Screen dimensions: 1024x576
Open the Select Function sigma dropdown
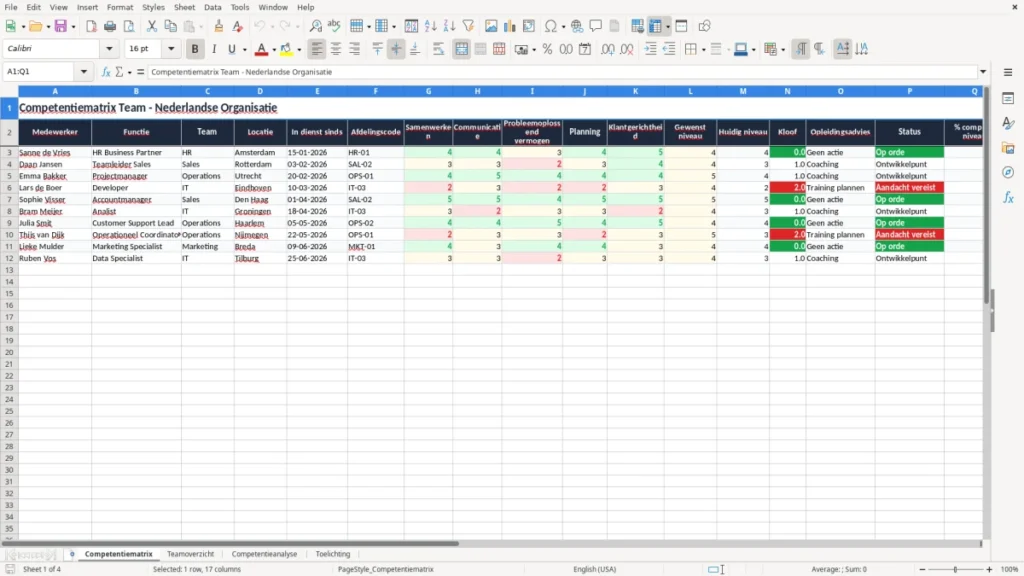click(129, 72)
